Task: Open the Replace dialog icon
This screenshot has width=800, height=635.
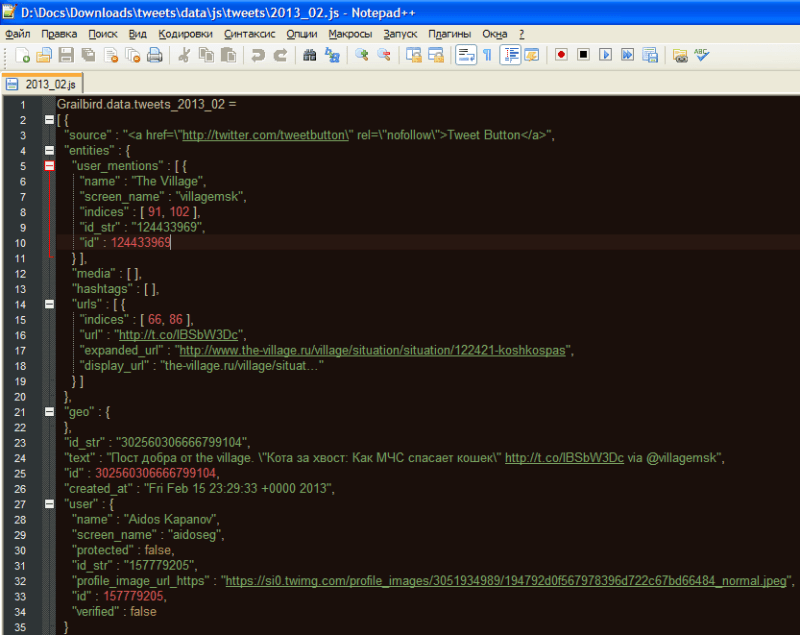Action: (x=332, y=55)
